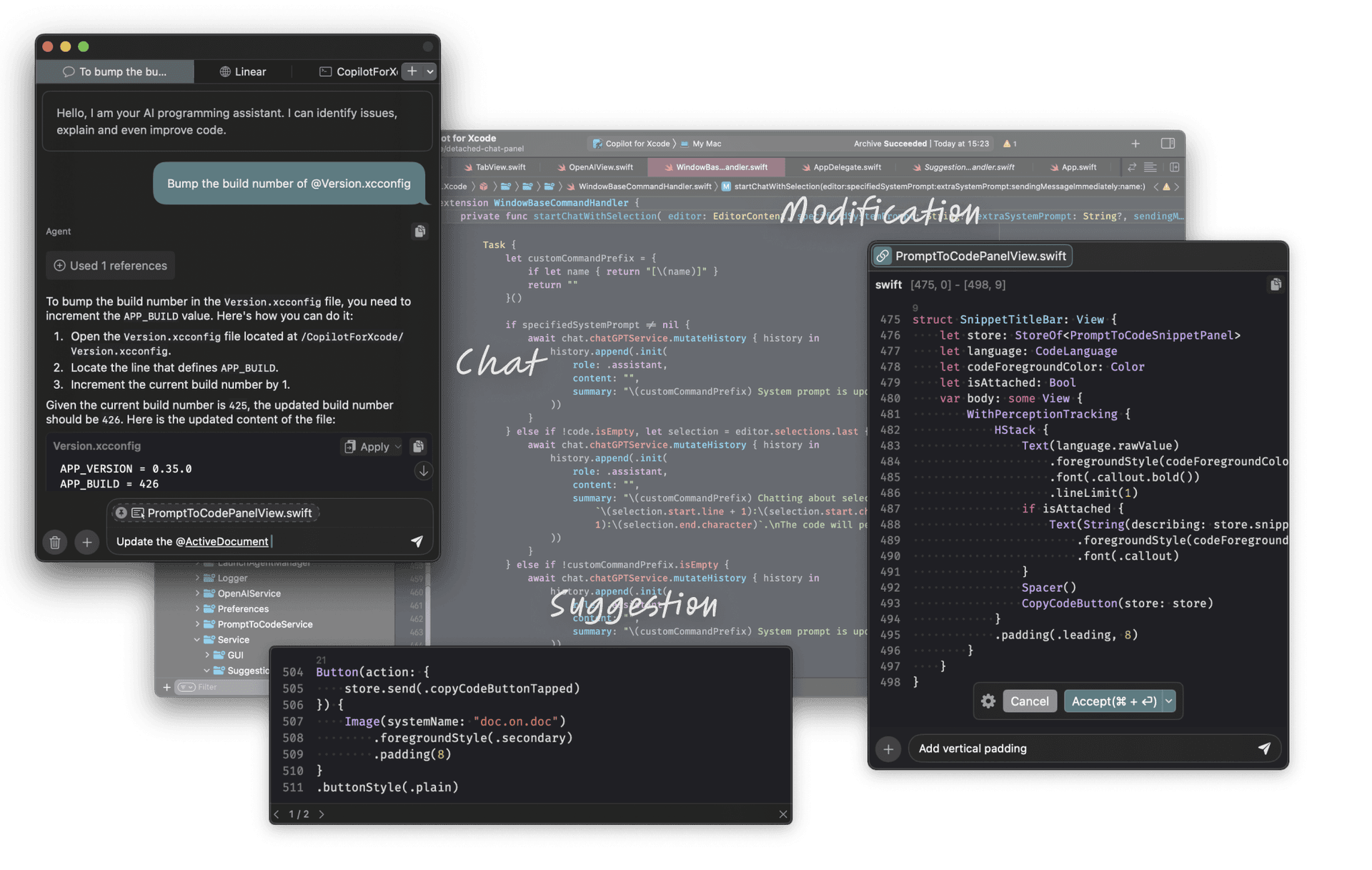
Task: Expand the PromptToCodeService folder
Action: point(198,624)
